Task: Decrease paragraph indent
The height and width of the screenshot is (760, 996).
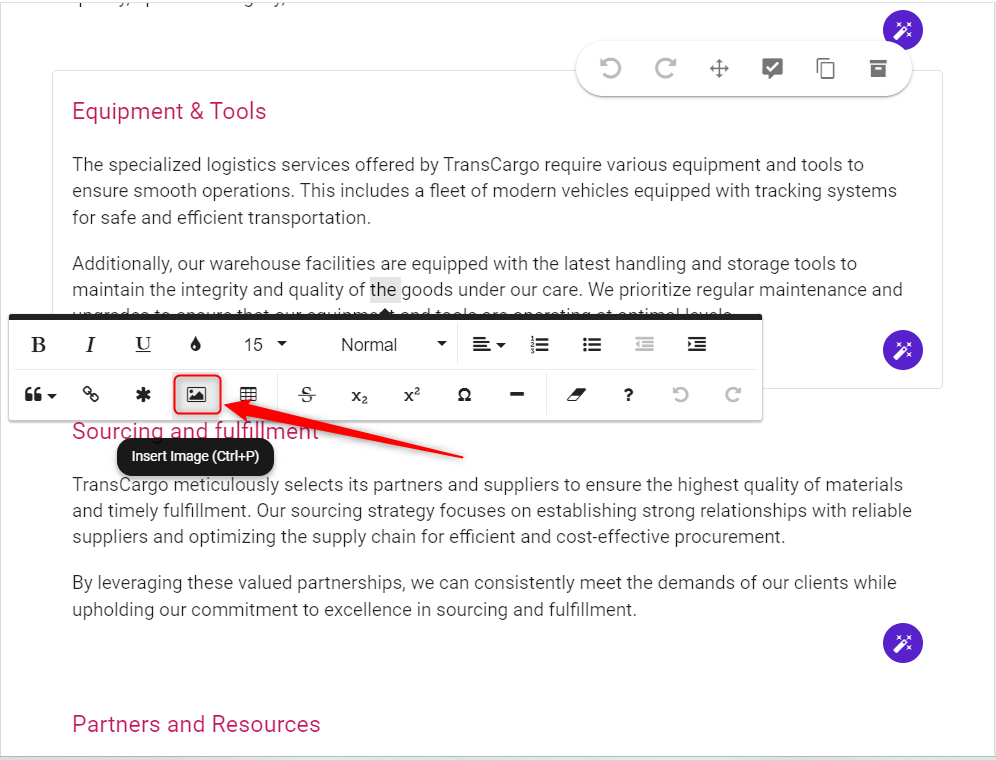Action: [x=644, y=344]
